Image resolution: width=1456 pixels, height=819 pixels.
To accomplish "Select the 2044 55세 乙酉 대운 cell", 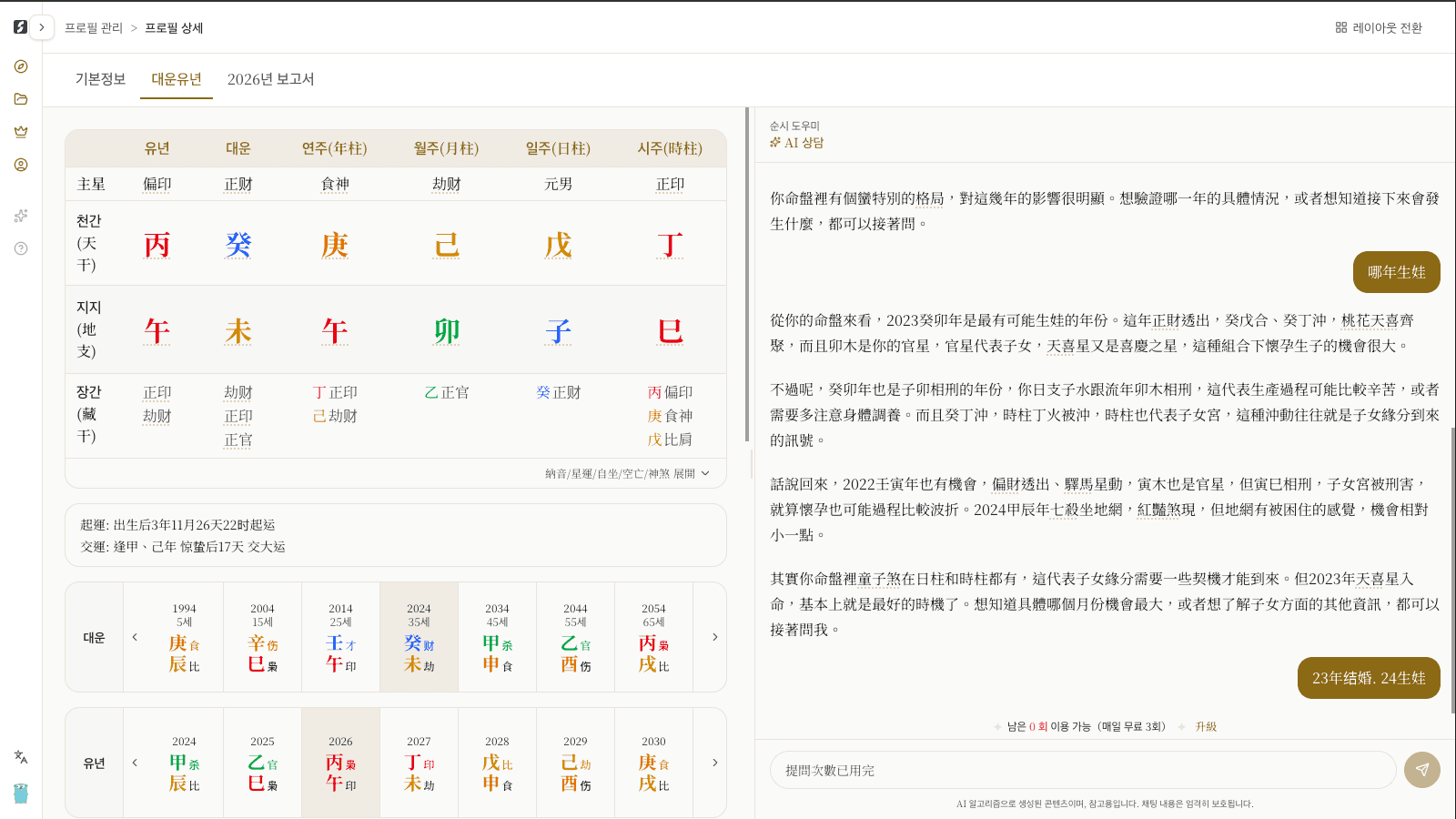I will pyautogui.click(x=576, y=637).
